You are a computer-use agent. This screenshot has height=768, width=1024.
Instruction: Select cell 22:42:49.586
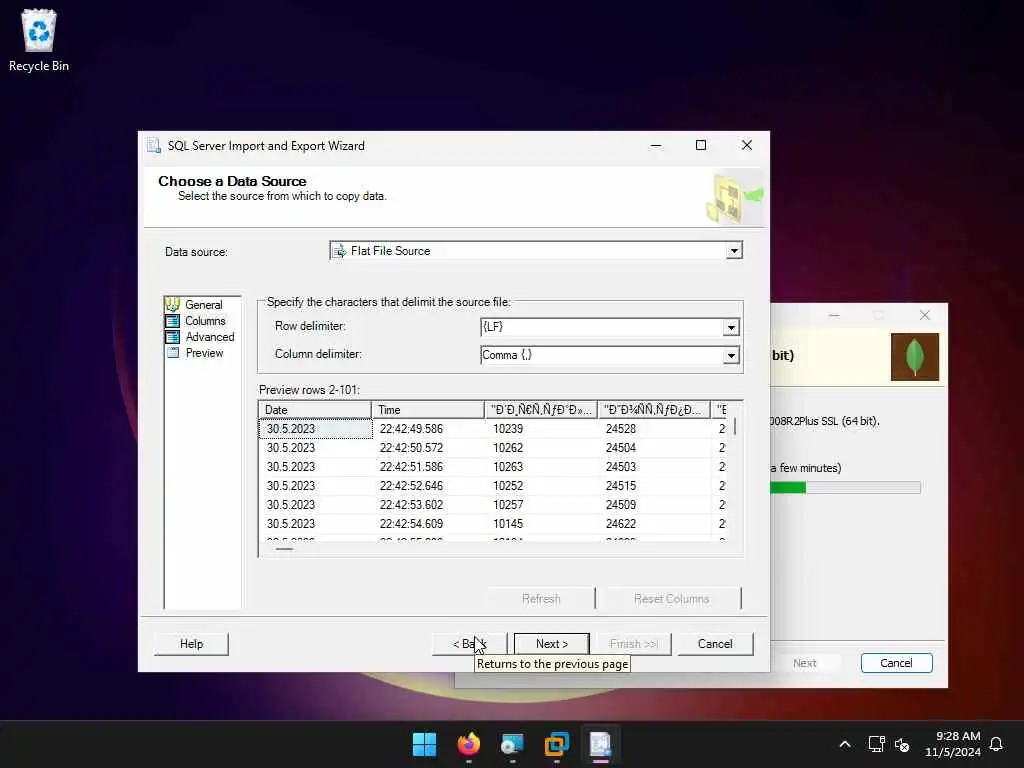tap(428, 429)
